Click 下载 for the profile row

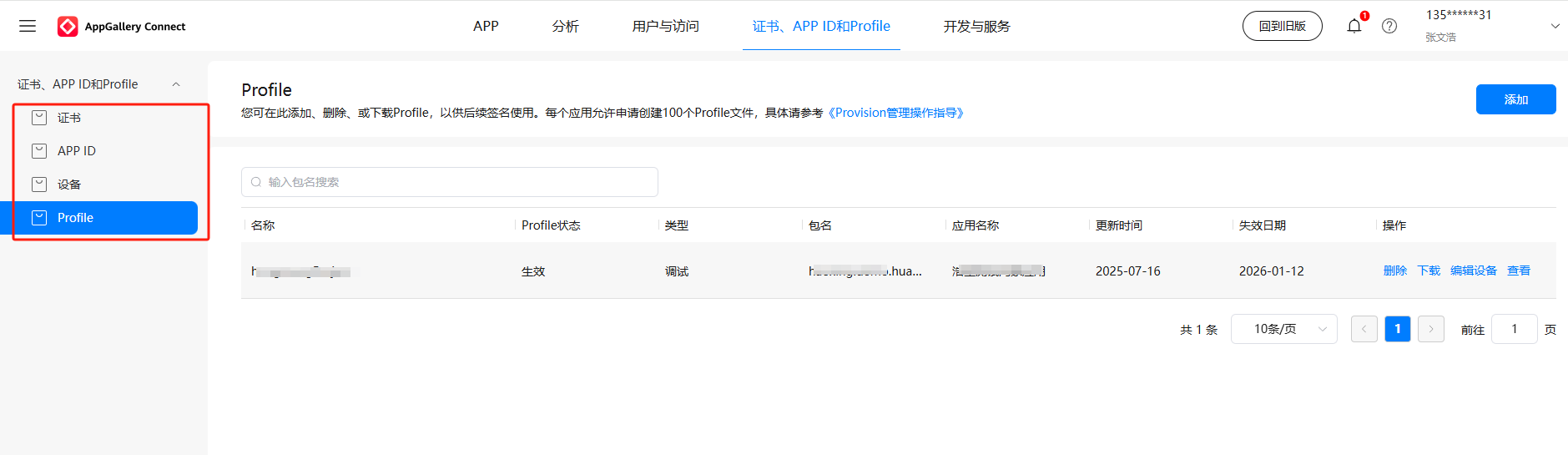pos(1429,270)
